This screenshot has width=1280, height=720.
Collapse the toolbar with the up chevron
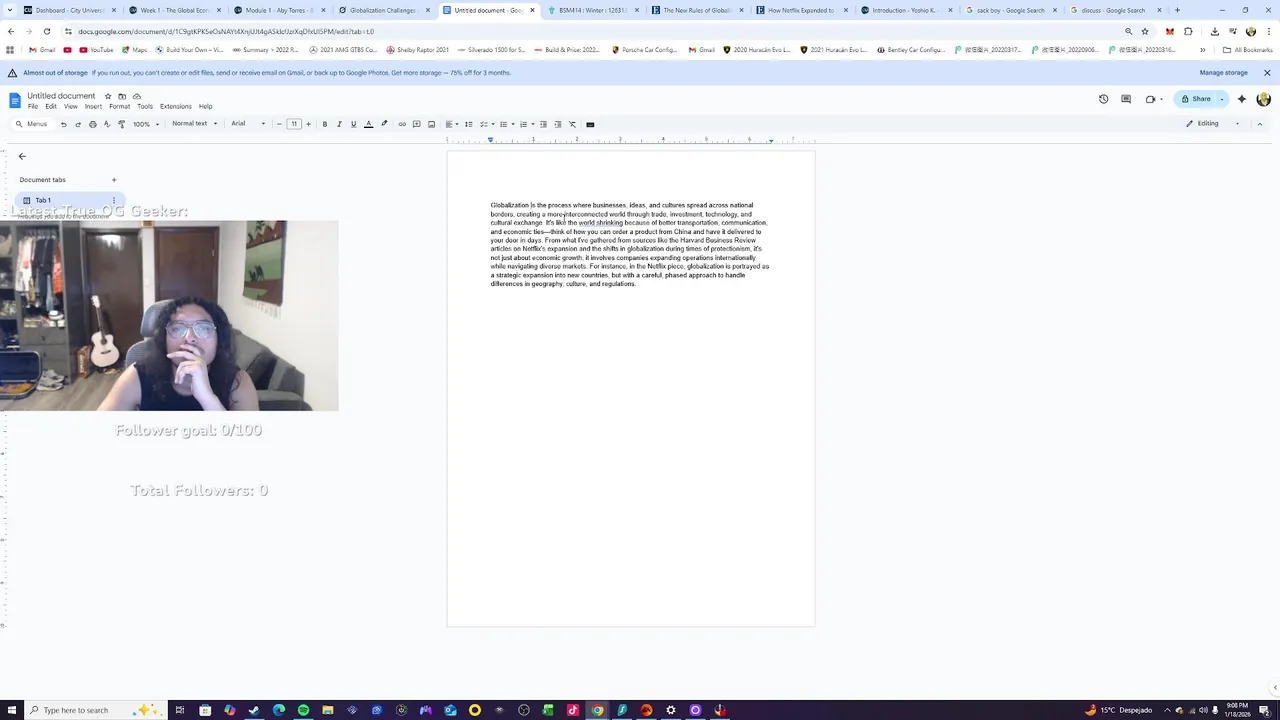pyautogui.click(x=1260, y=124)
